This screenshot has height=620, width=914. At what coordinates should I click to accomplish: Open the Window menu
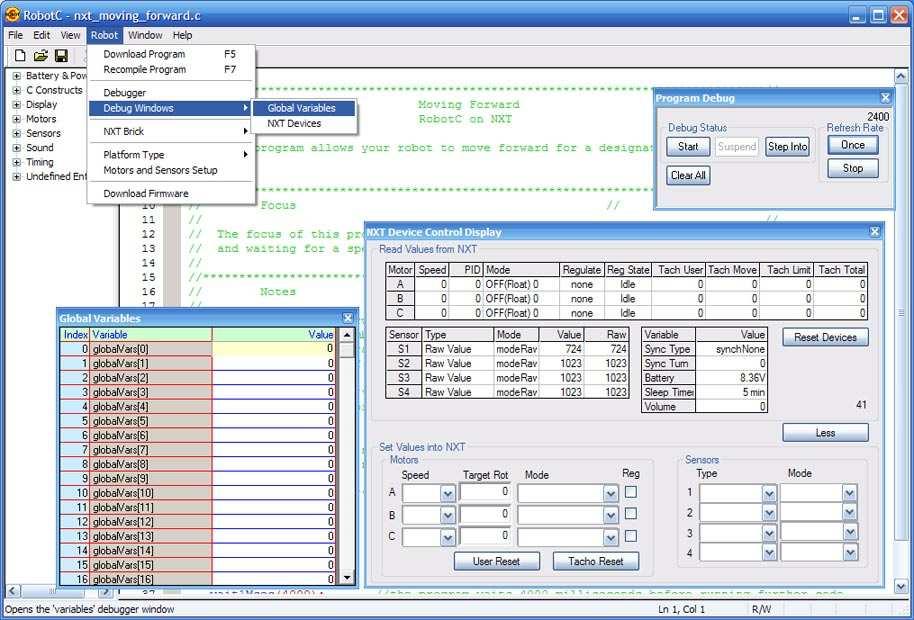pos(145,35)
